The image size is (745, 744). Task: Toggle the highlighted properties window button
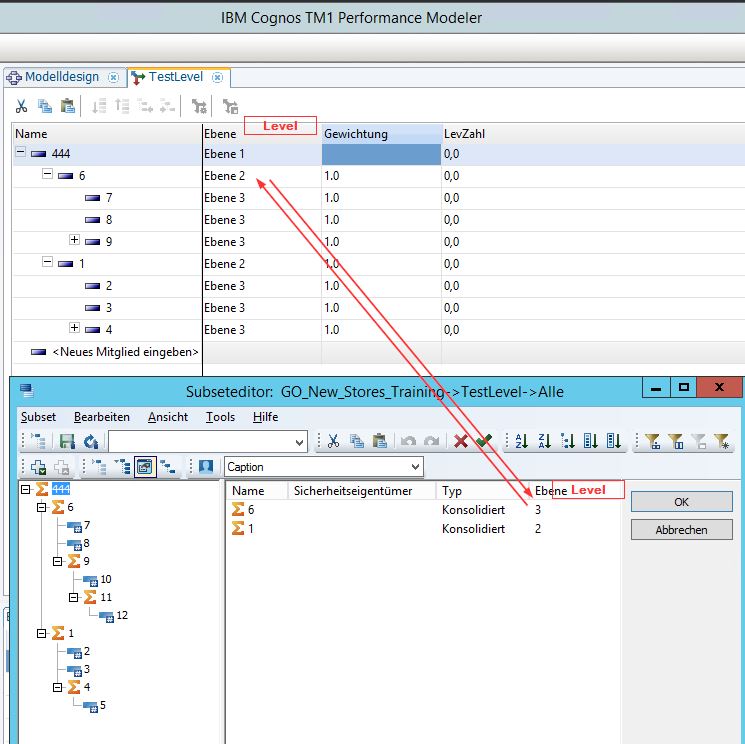(x=145, y=467)
